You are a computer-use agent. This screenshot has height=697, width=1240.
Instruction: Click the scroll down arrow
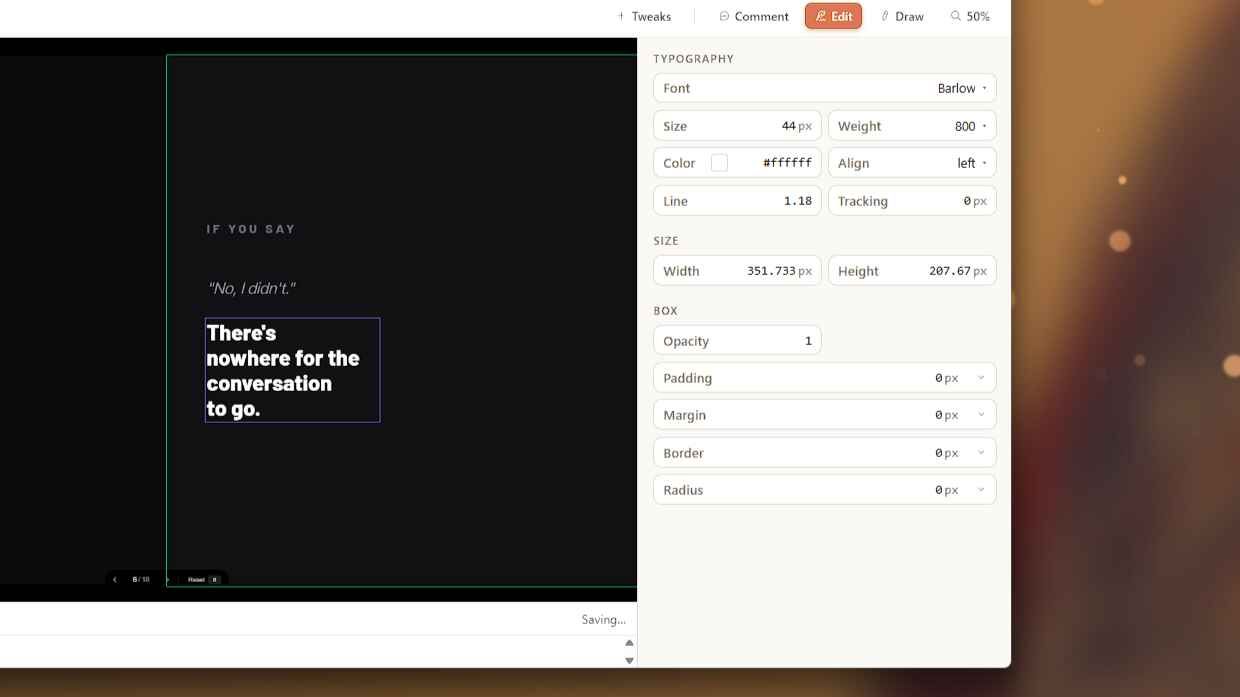[629, 660]
